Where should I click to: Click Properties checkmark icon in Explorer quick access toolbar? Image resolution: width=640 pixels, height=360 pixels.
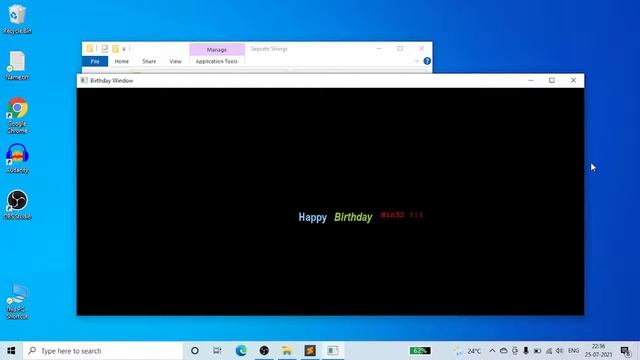[x=105, y=49]
